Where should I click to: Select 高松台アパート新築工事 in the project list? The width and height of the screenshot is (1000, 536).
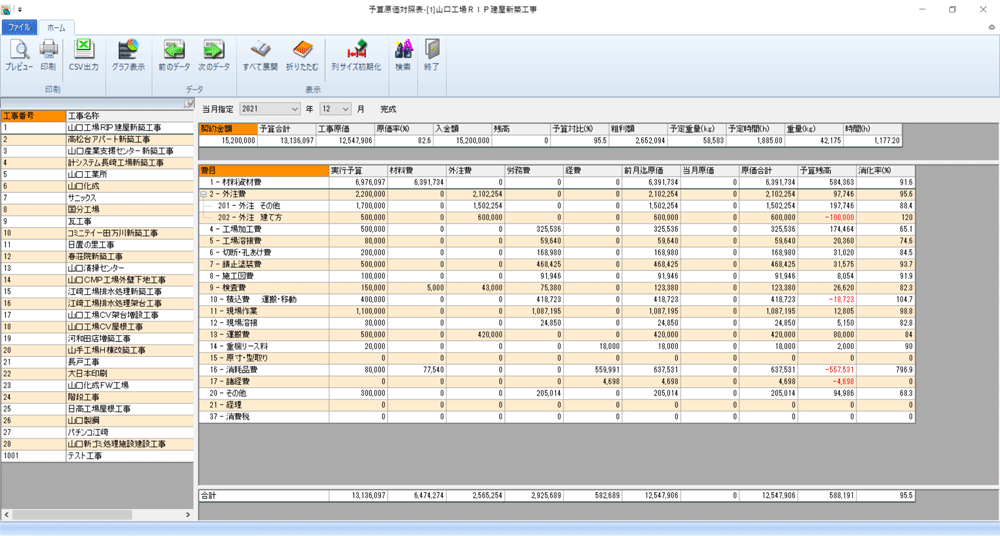[112, 139]
